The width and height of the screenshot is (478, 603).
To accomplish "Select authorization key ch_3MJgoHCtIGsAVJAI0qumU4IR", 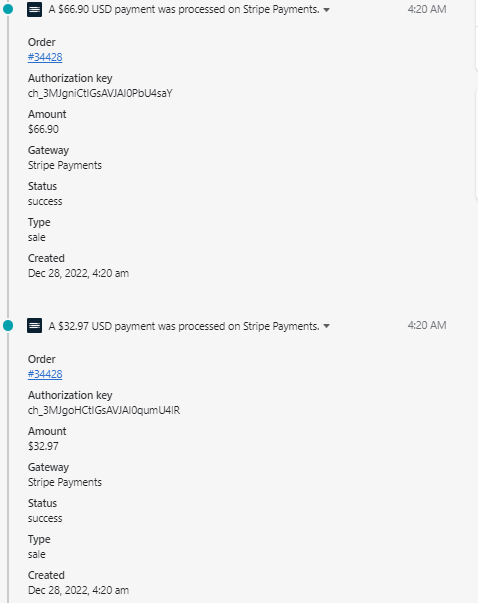I will pos(104,410).
